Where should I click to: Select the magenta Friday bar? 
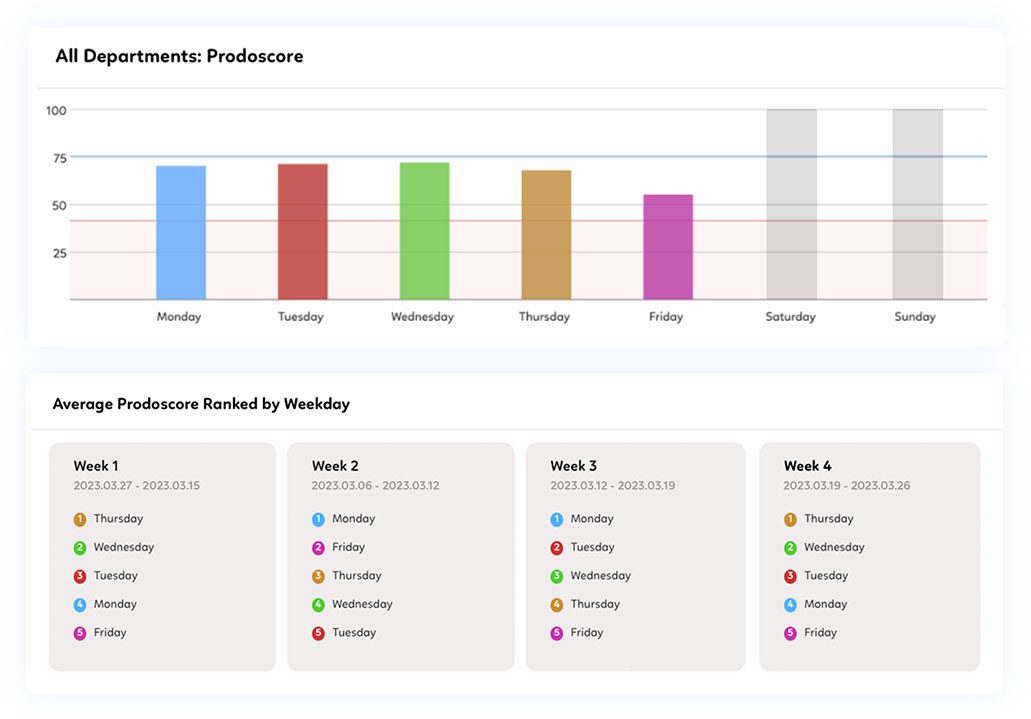coord(667,247)
